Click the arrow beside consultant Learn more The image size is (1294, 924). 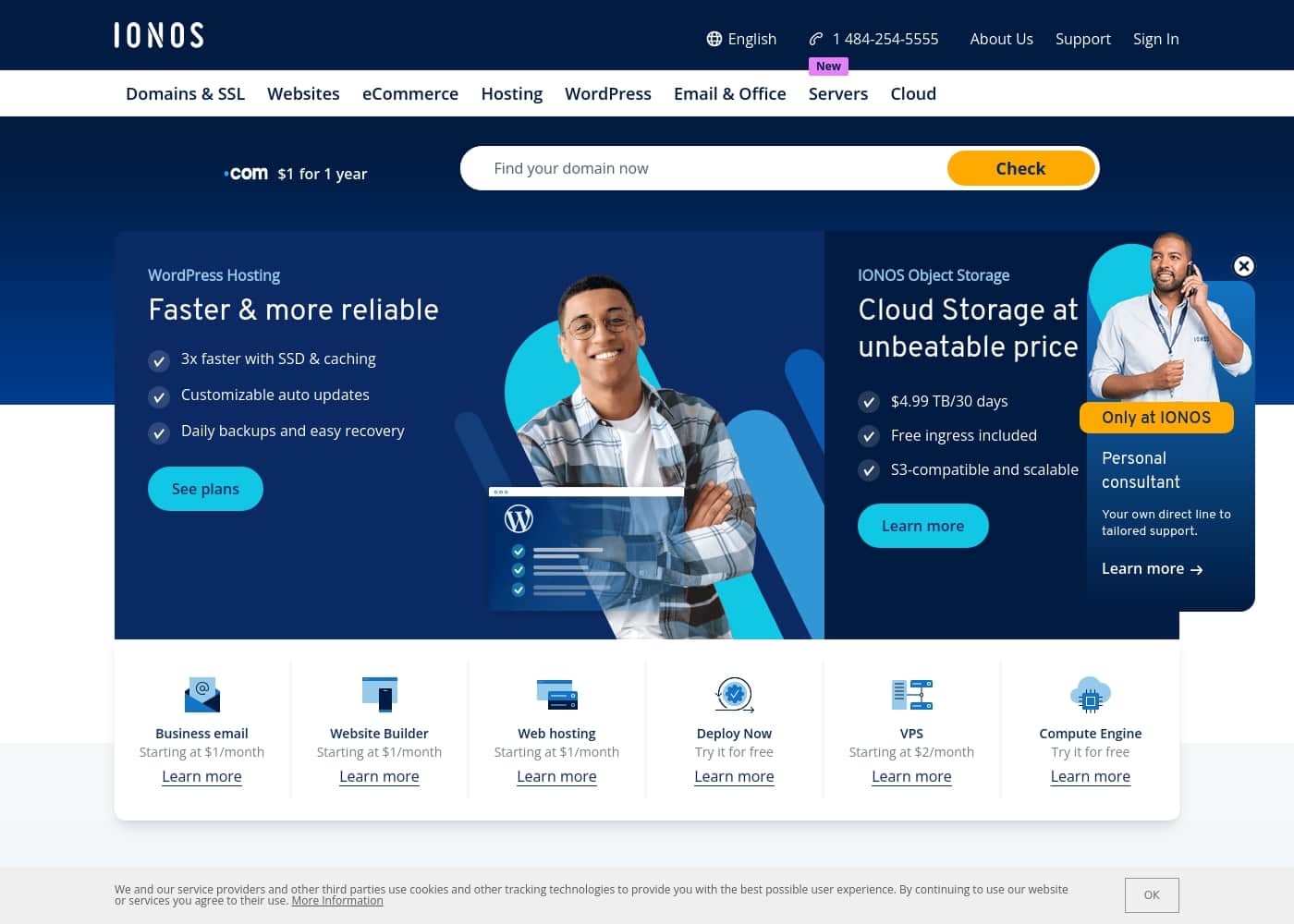click(1197, 570)
